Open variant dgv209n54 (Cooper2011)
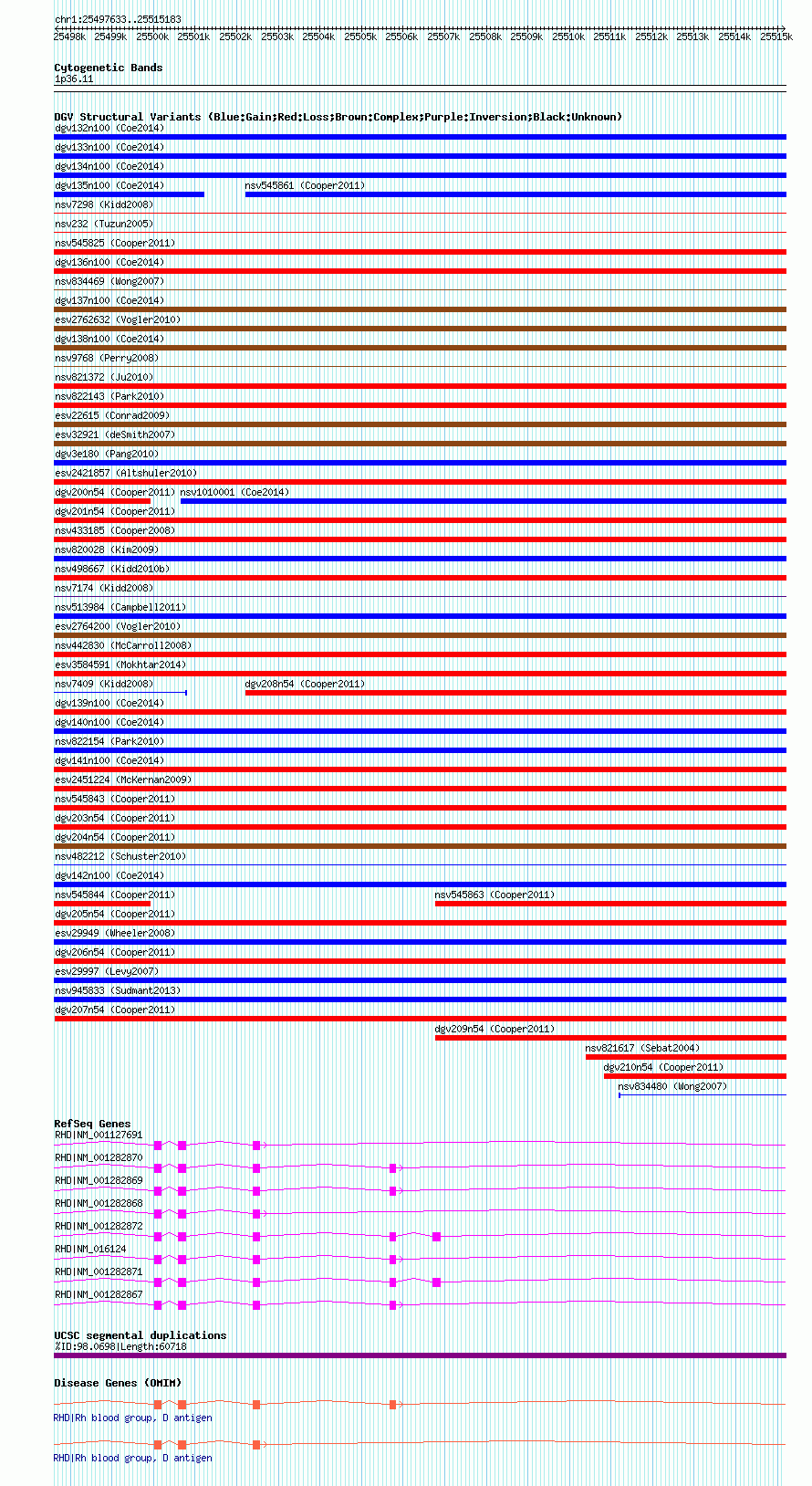 [x=494, y=1029]
